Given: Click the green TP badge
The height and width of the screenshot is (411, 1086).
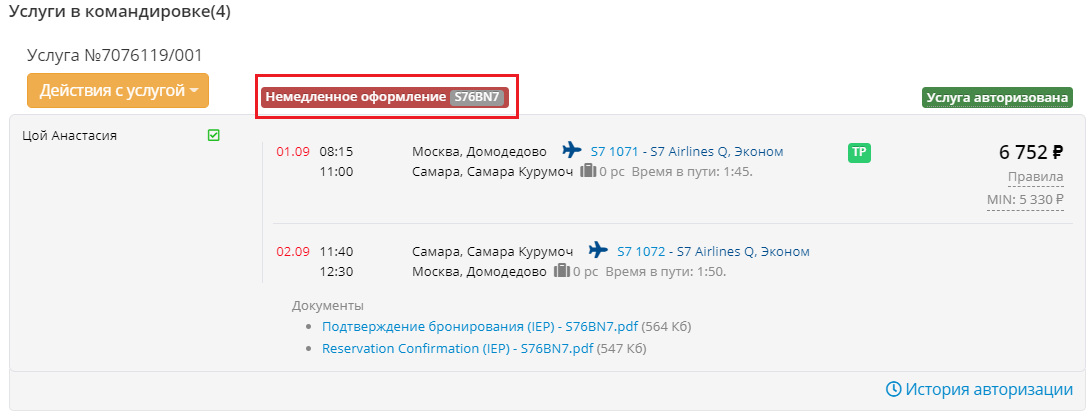Looking at the screenshot, I should coord(858,152).
